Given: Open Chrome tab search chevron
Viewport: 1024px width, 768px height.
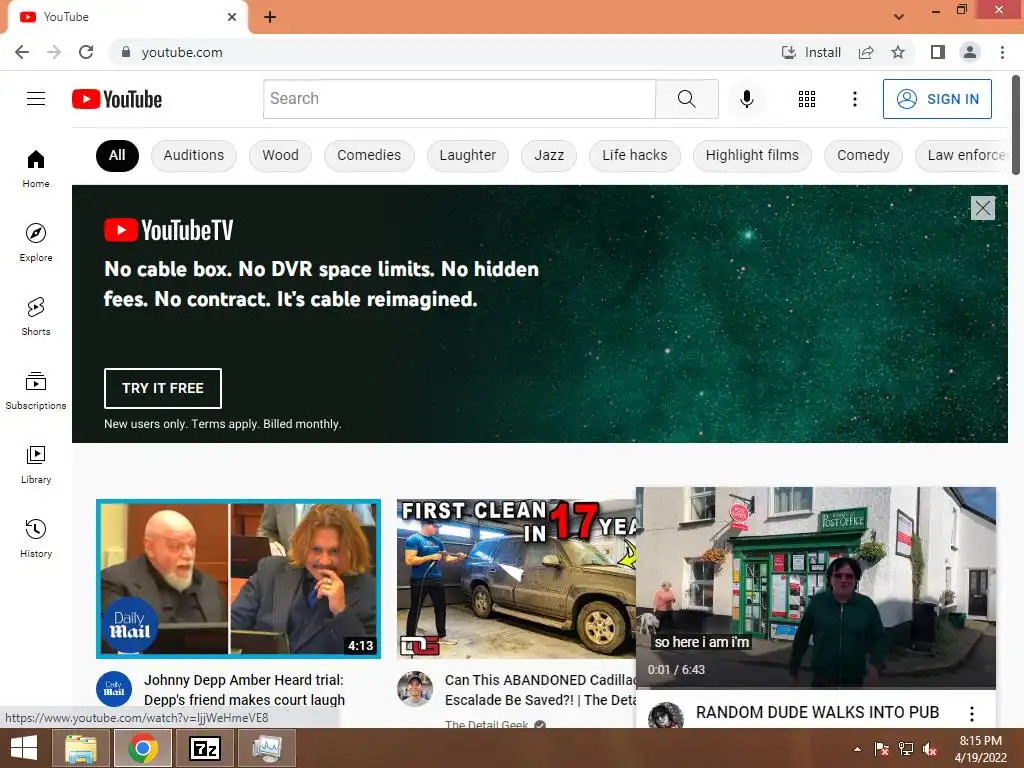Looking at the screenshot, I should point(899,16).
